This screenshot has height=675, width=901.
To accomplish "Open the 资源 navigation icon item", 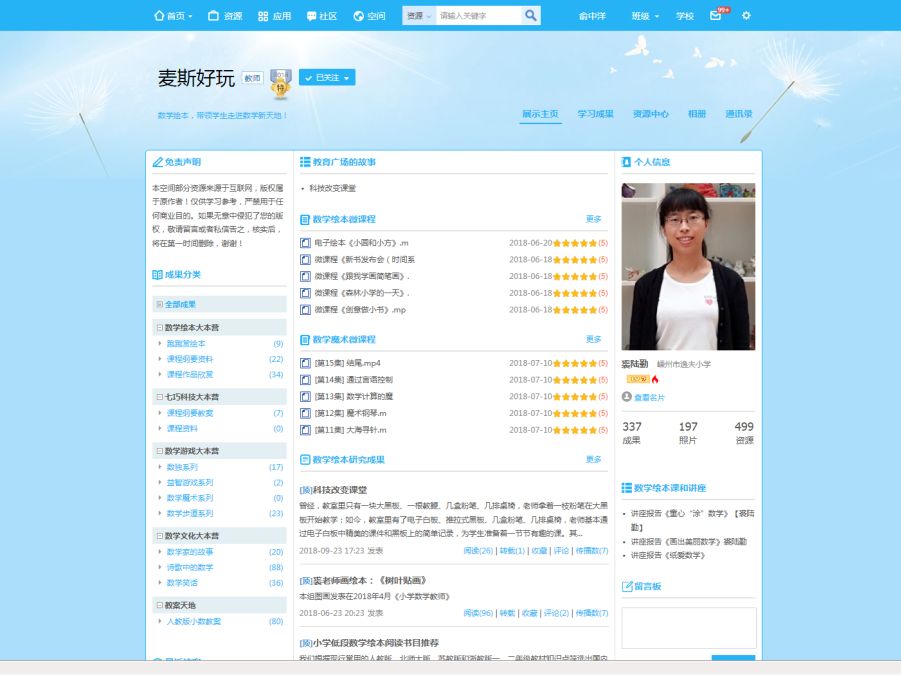I will click(x=224, y=16).
